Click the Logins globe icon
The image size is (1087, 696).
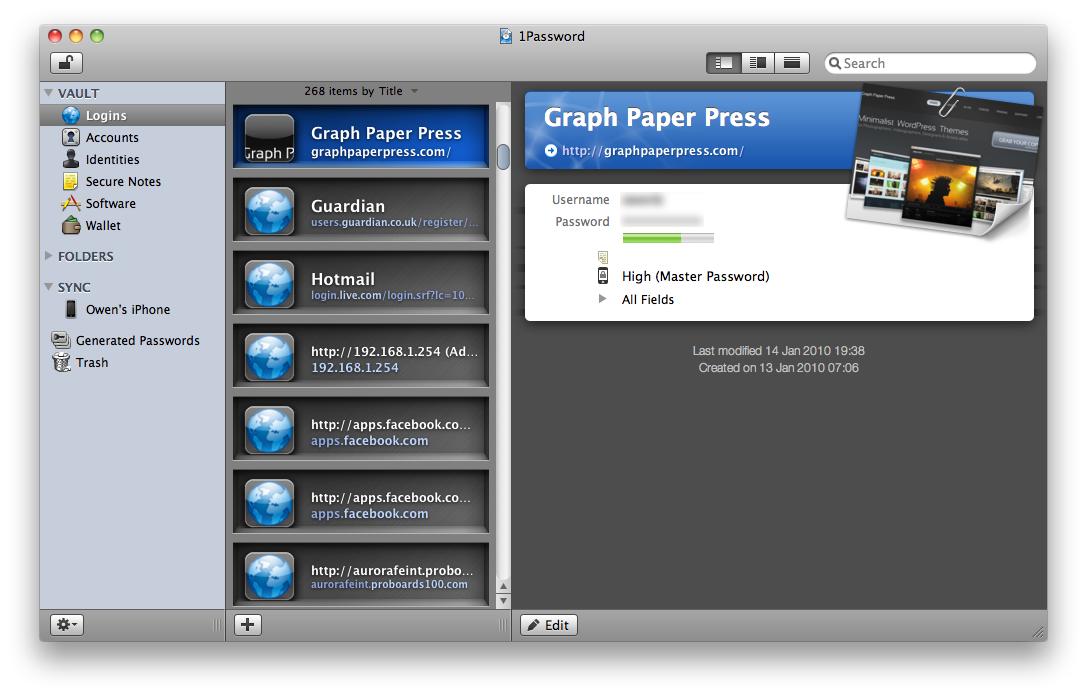[71, 115]
